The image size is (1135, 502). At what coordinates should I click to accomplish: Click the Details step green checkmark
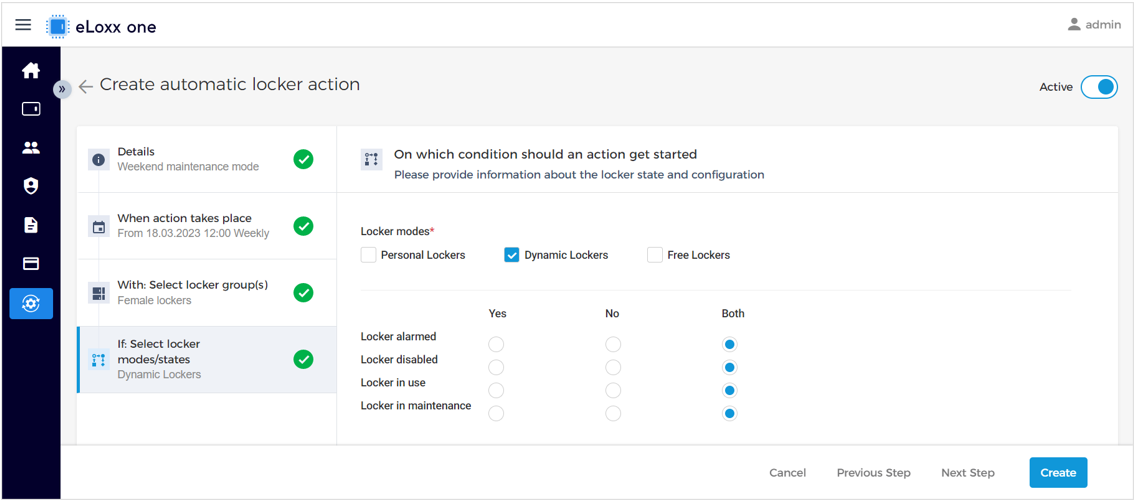pos(303,159)
